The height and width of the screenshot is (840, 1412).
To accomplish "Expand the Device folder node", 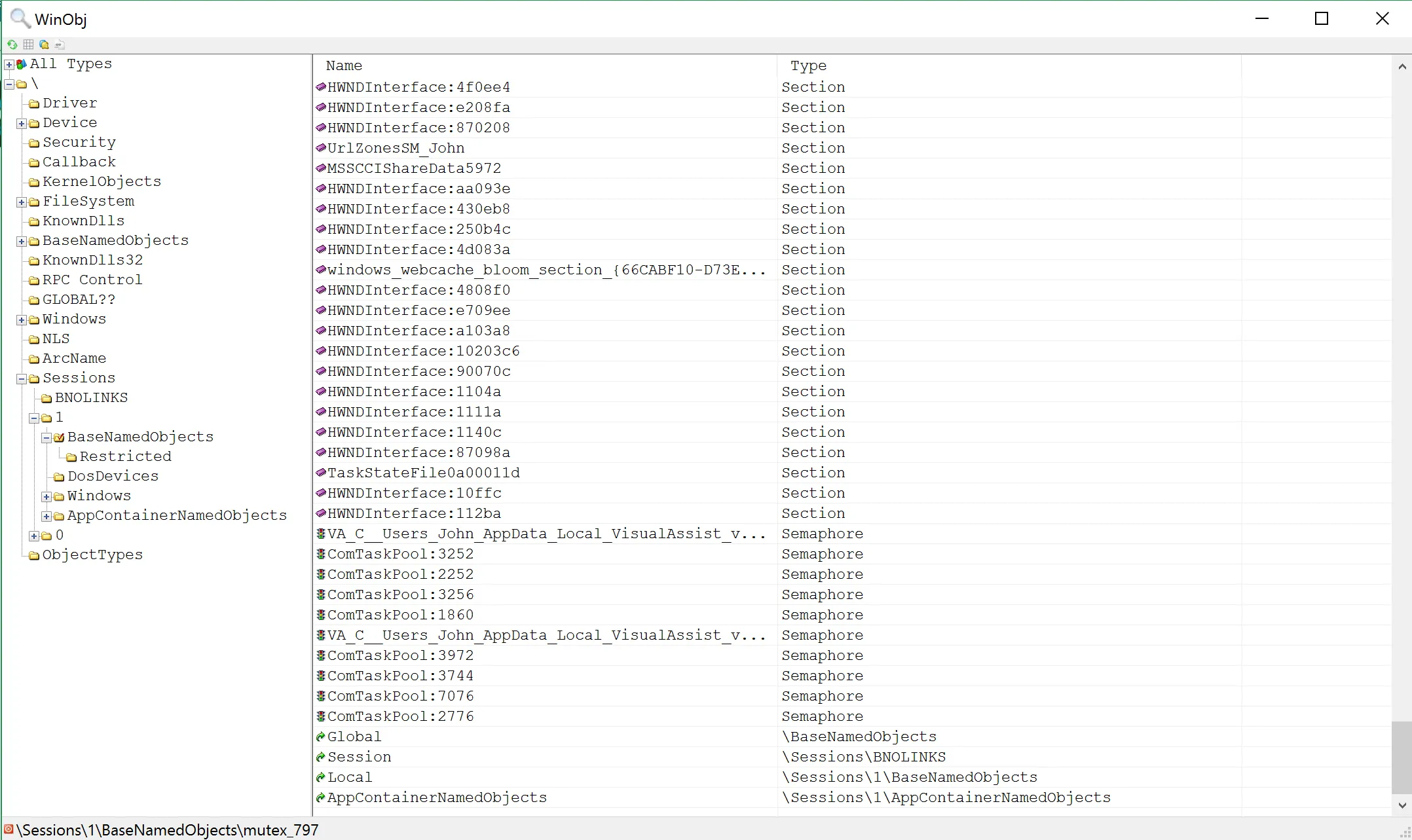I will coord(22,124).
